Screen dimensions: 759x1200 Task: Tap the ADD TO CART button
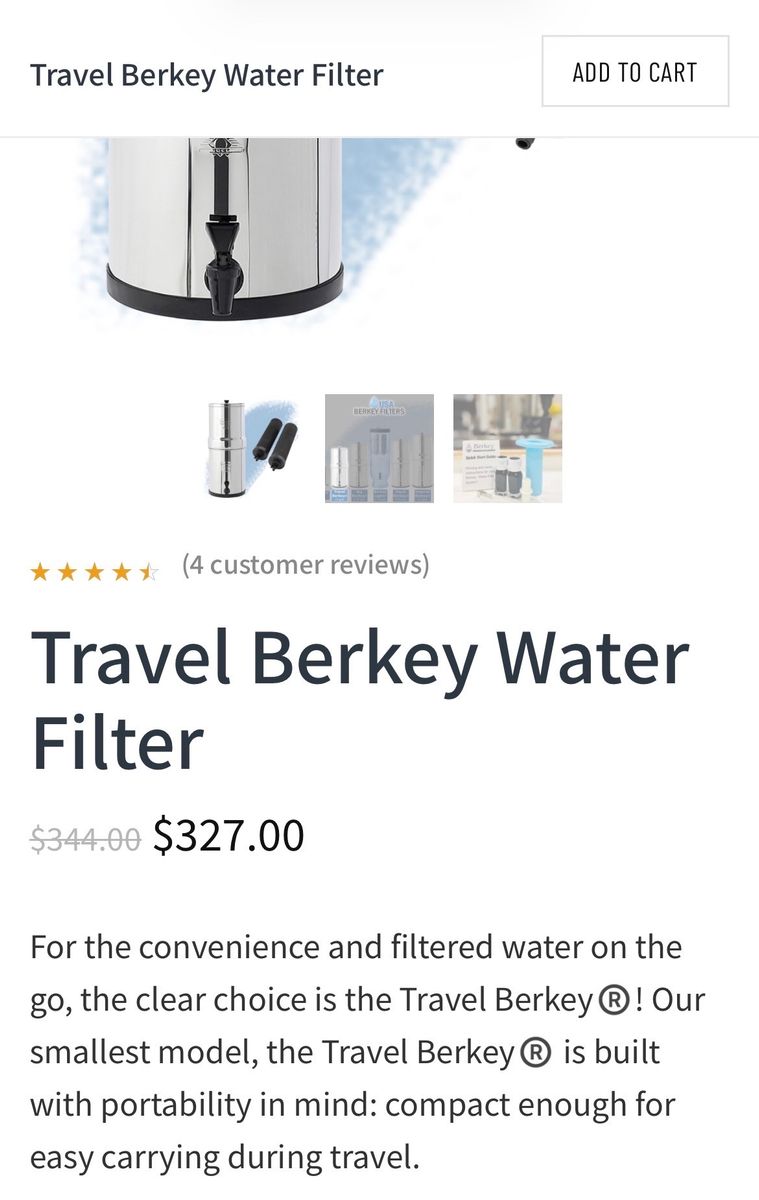(x=635, y=71)
